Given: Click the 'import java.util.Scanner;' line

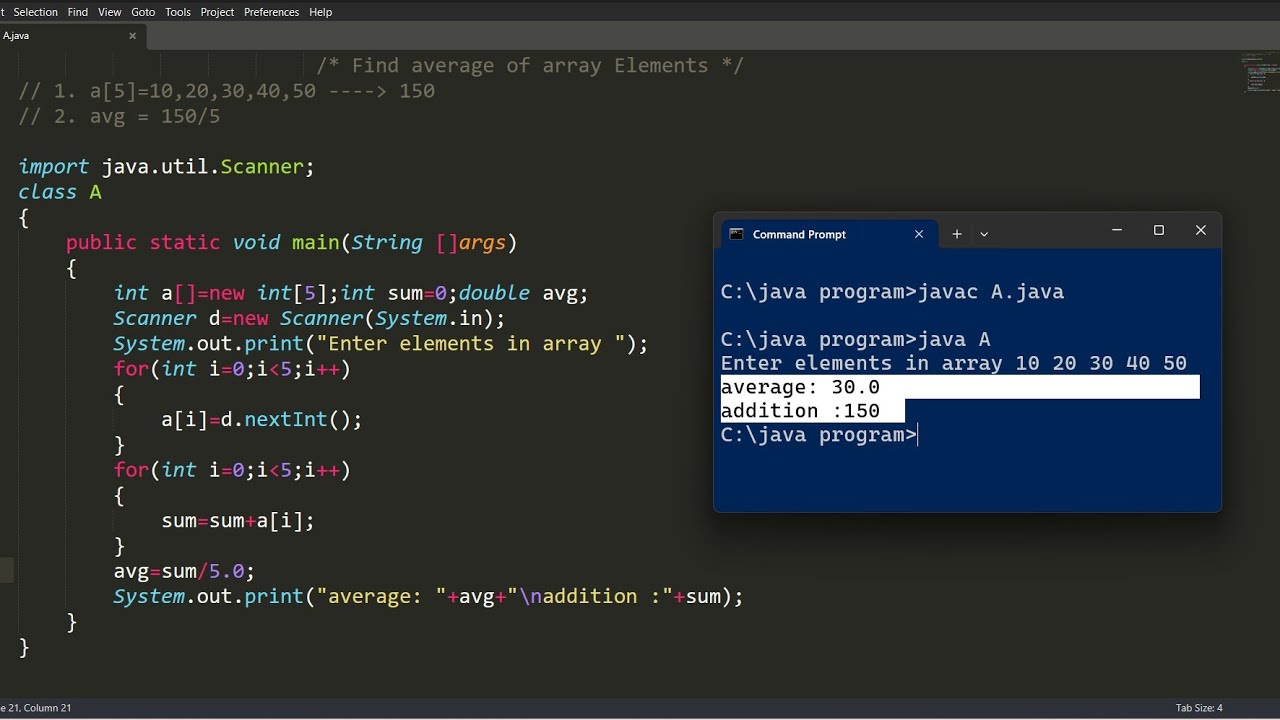Looking at the screenshot, I should [x=166, y=167].
